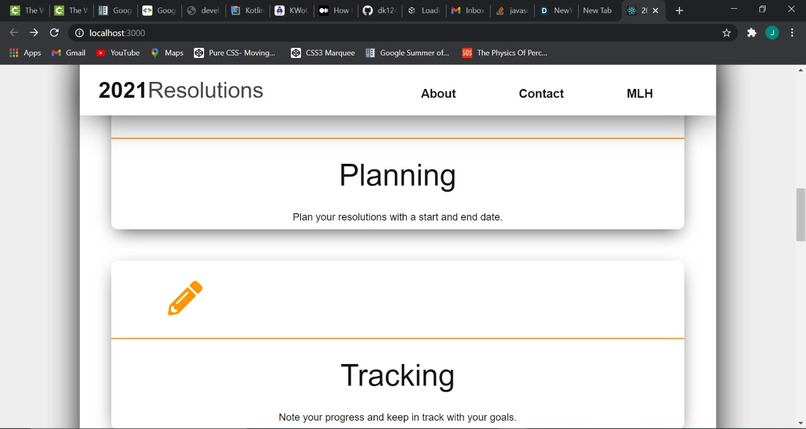Switch to the devel tab

204,10
